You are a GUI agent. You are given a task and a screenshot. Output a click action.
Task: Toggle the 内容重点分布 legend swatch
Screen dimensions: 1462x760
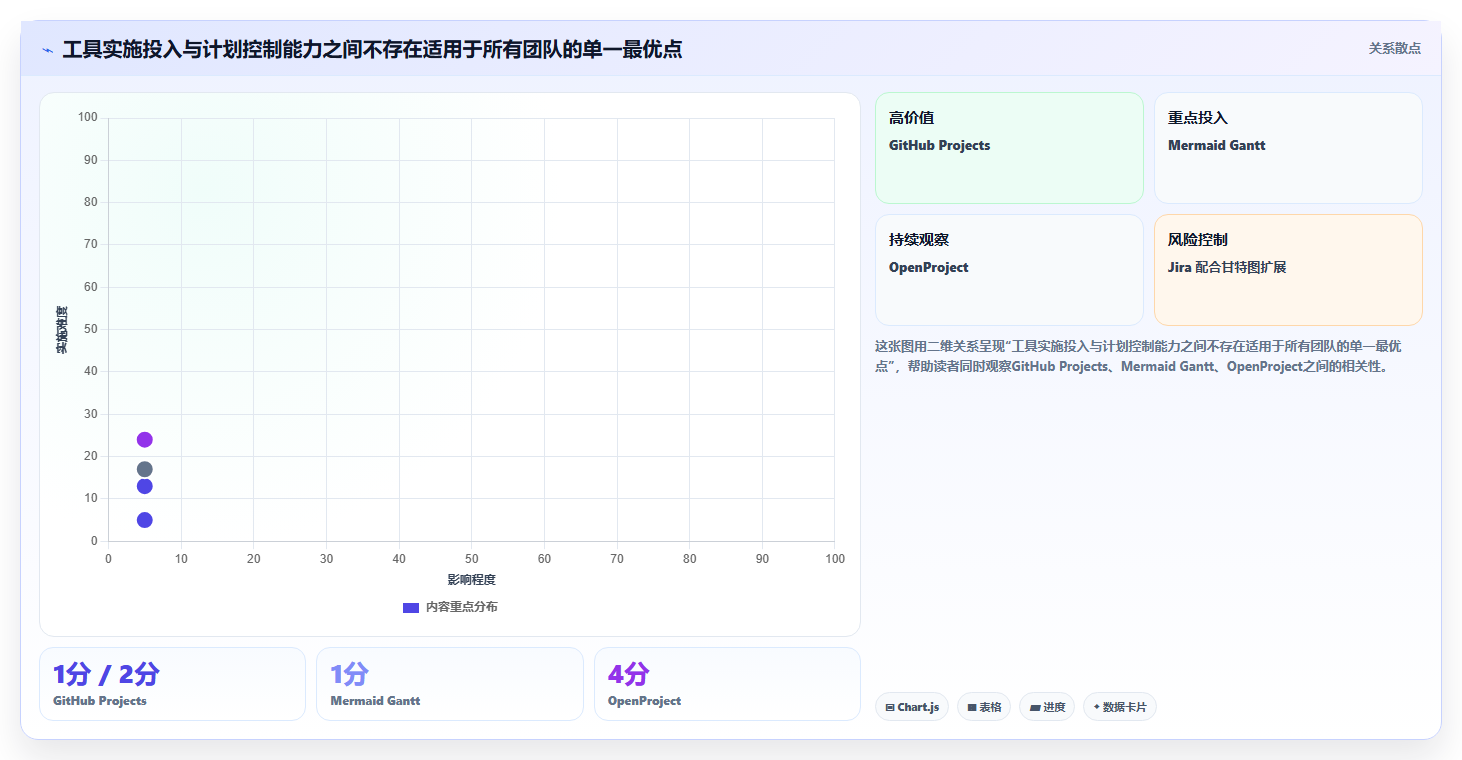[x=411, y=607]
